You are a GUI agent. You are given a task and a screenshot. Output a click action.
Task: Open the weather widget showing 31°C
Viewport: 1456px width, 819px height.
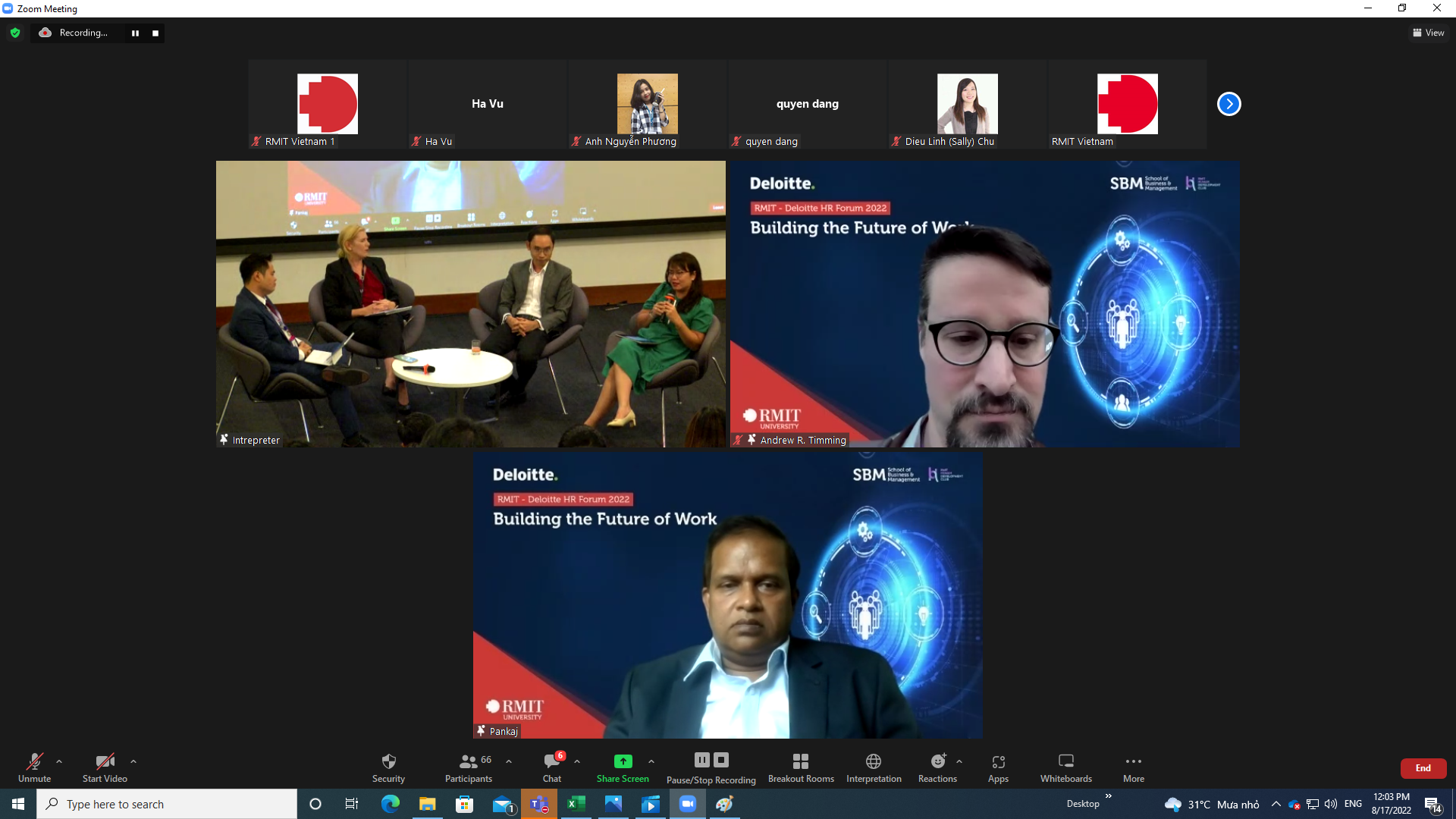[x=1212, y=804]
